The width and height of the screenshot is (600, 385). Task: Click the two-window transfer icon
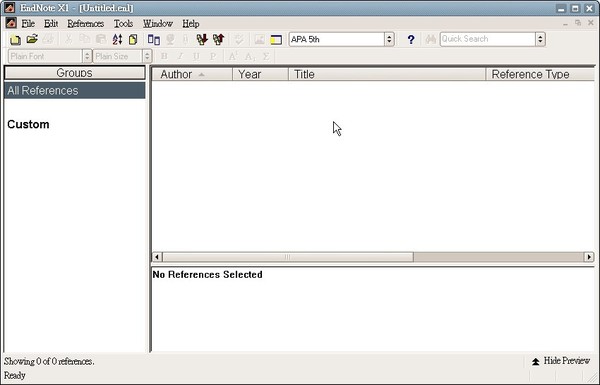pyautogui.click(x=154, y=39)
